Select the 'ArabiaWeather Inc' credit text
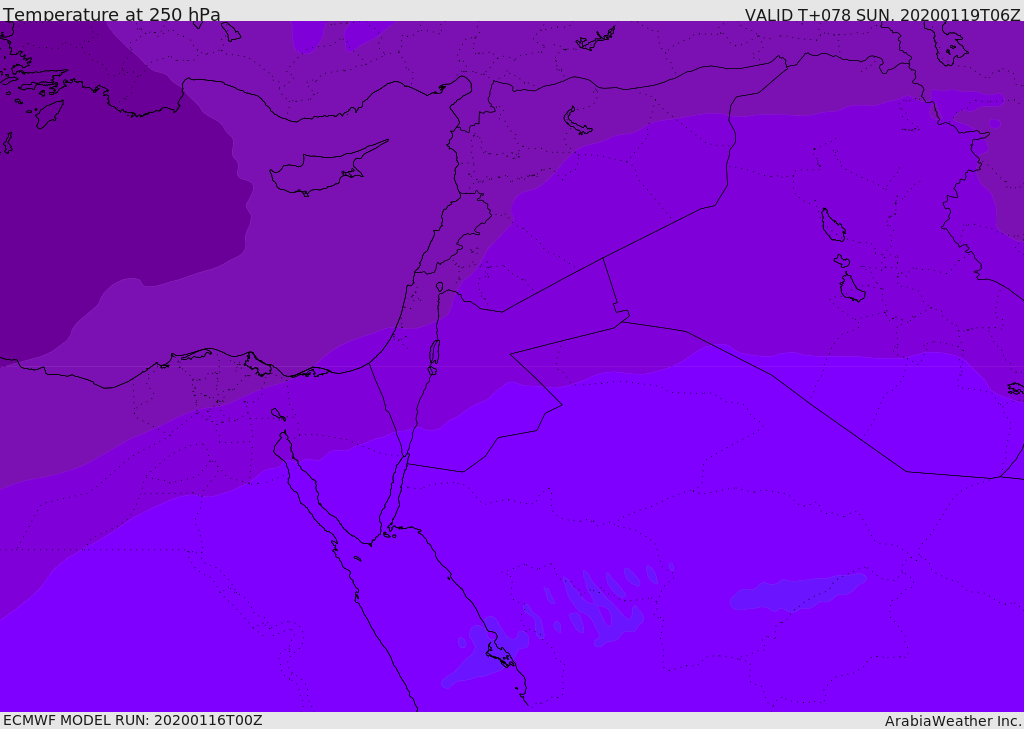The height and width of the screenshot is (729, 1024). click(x=952, y=721)
